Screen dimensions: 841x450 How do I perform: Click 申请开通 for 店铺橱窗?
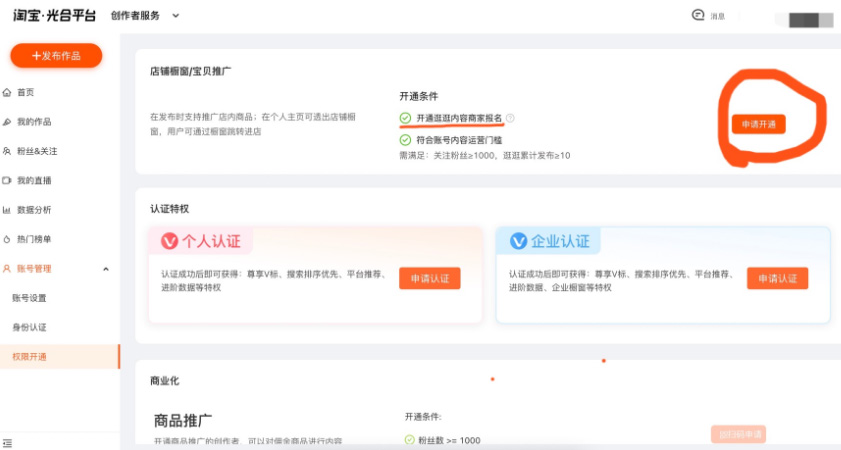(758, 124)
